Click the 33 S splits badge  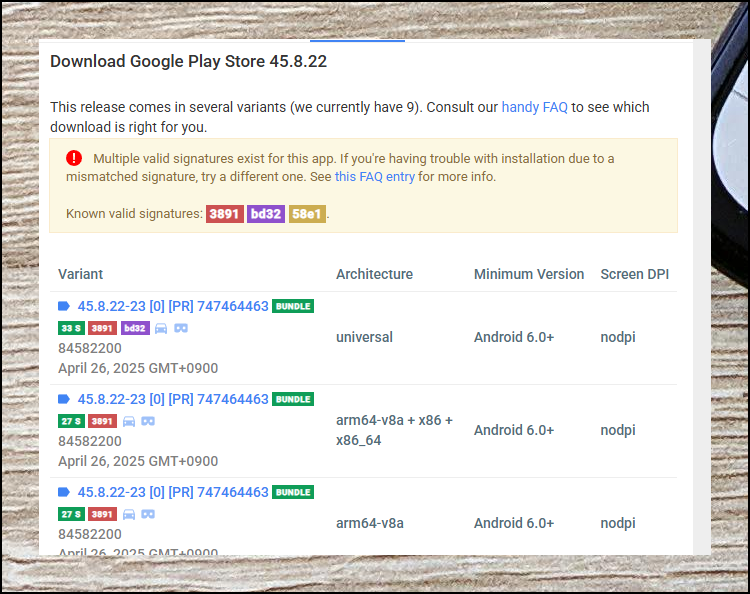pos(71,328)
